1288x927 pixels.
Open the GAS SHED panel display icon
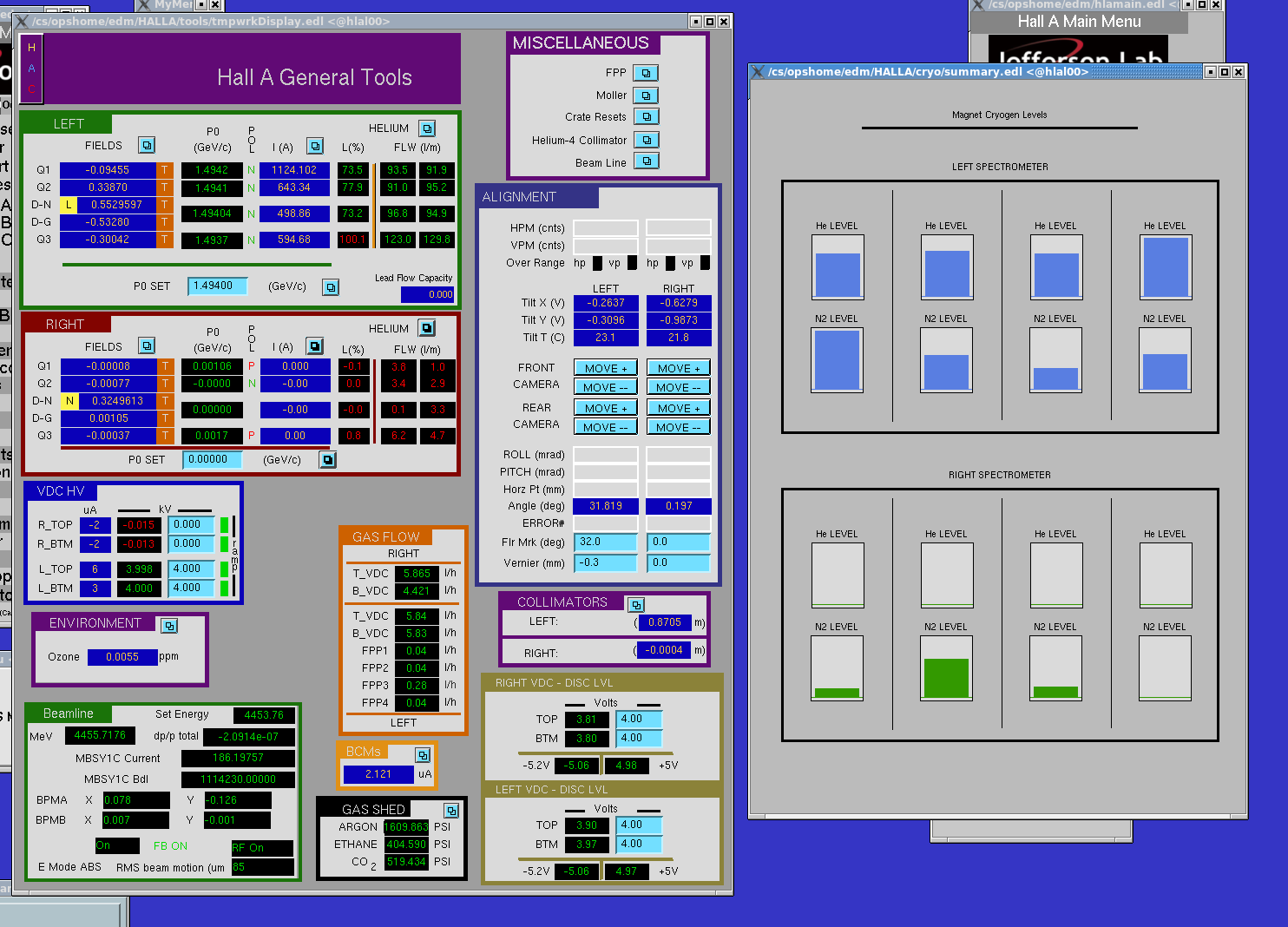click(x=451, y=810)
